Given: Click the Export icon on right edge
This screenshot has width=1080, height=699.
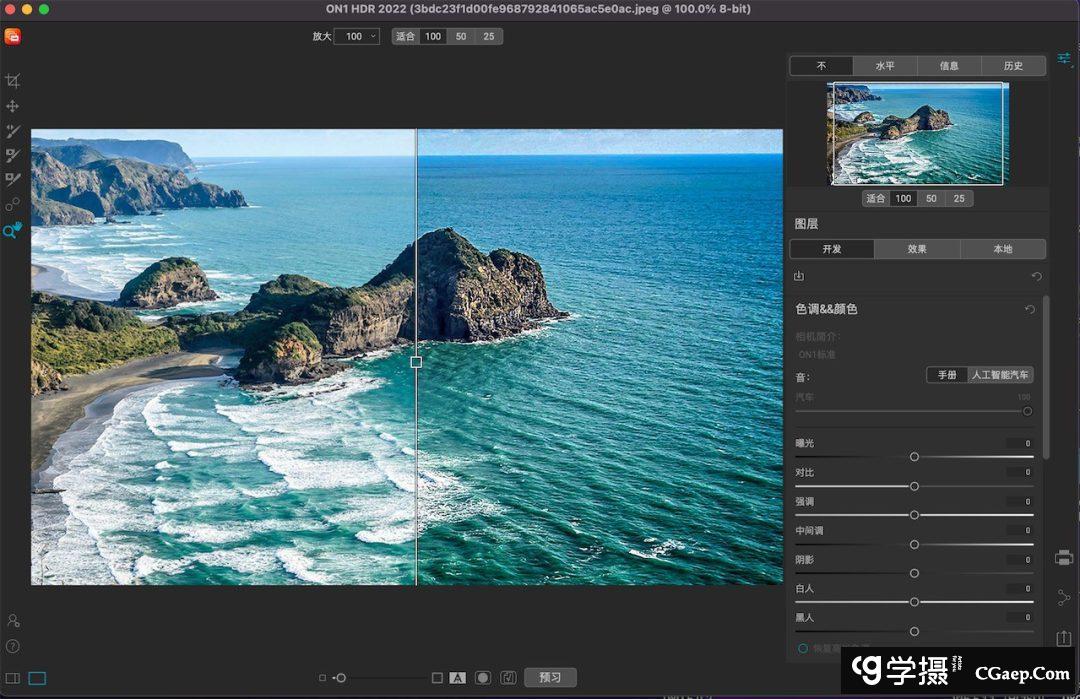Looking at the screenshot, I should (x=1064, y=638).
